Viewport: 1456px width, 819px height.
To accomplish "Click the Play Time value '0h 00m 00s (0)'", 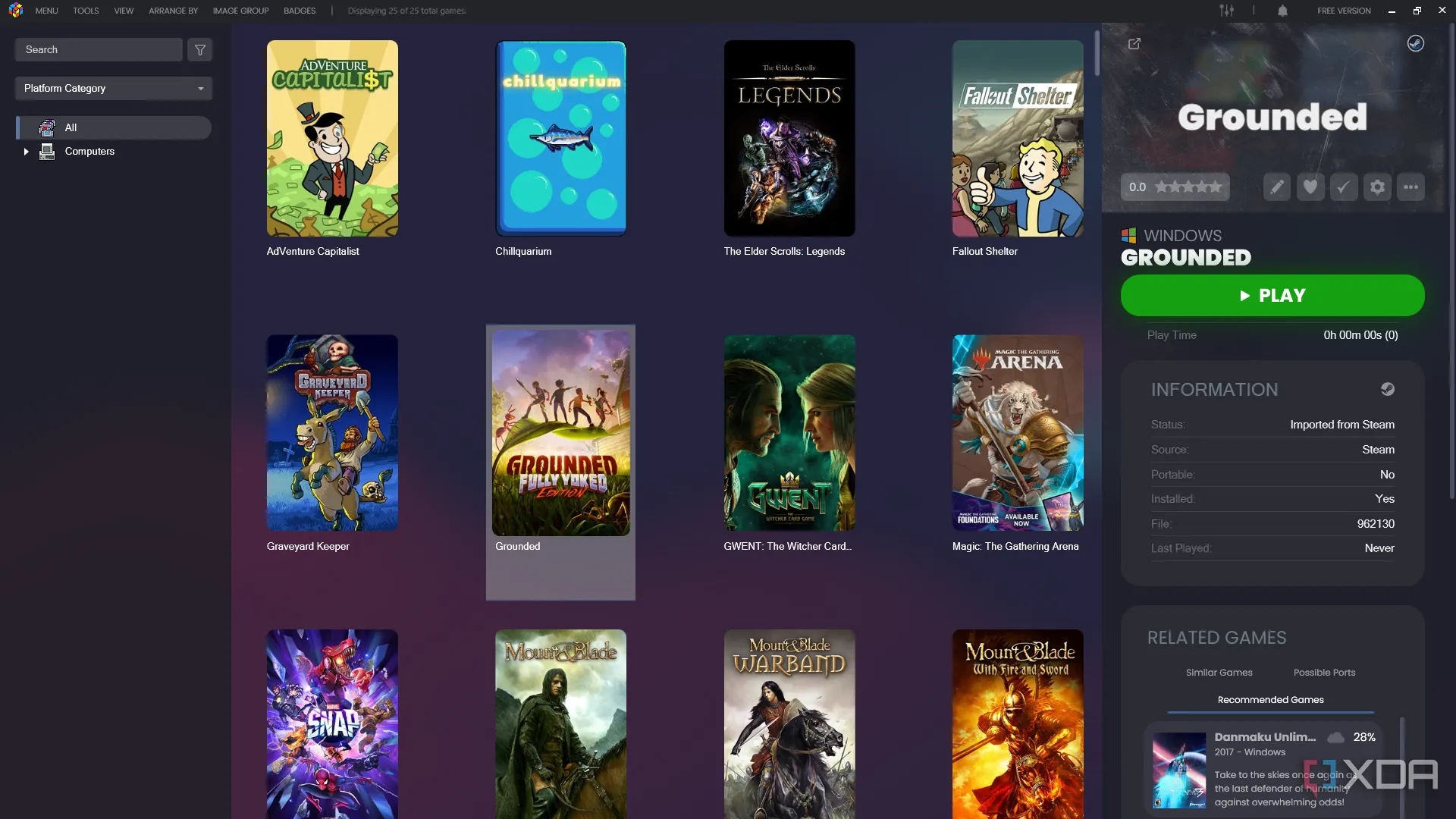I will pos(1360,335).
